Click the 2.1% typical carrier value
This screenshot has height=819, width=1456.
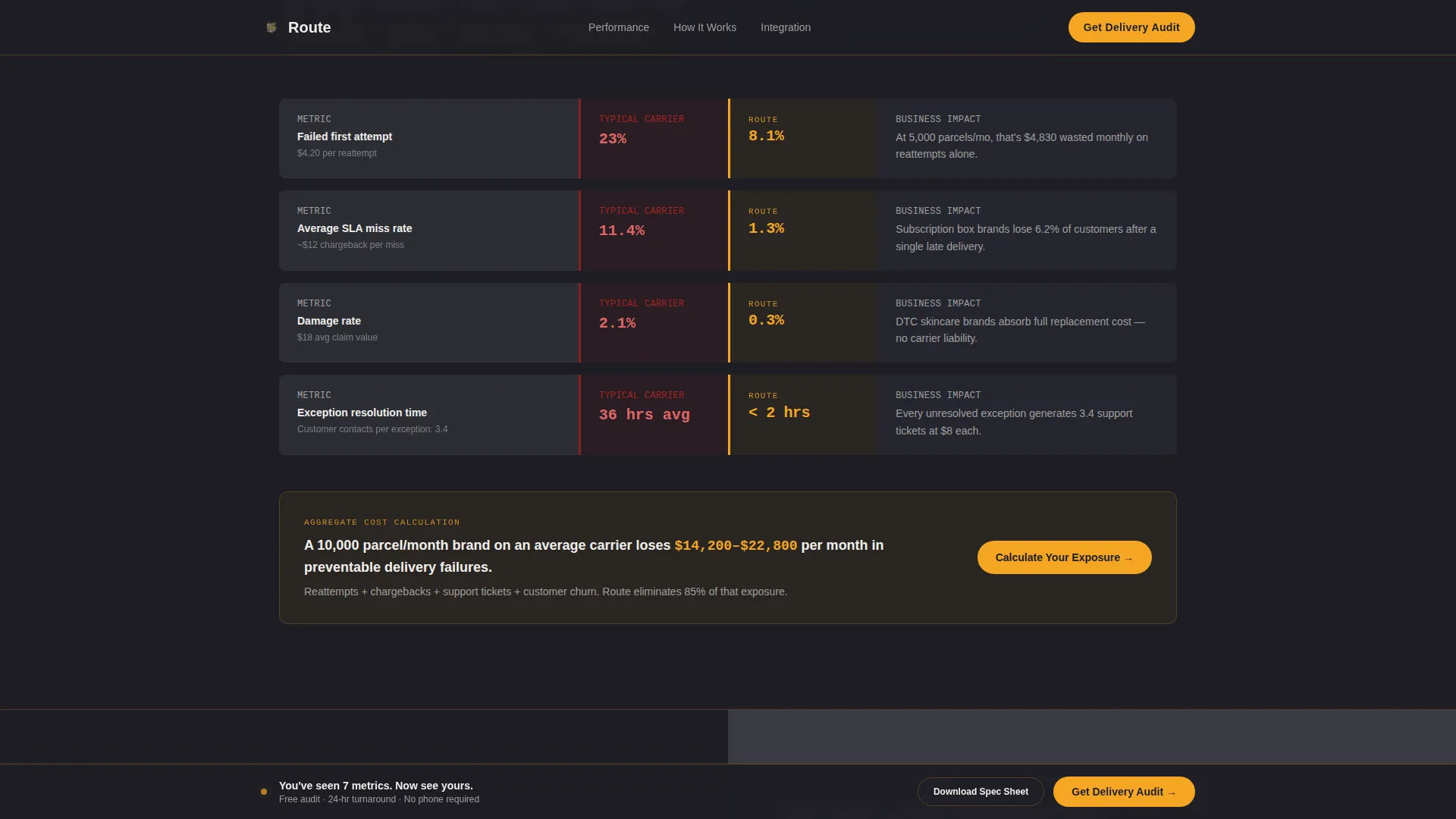(617, 323)
